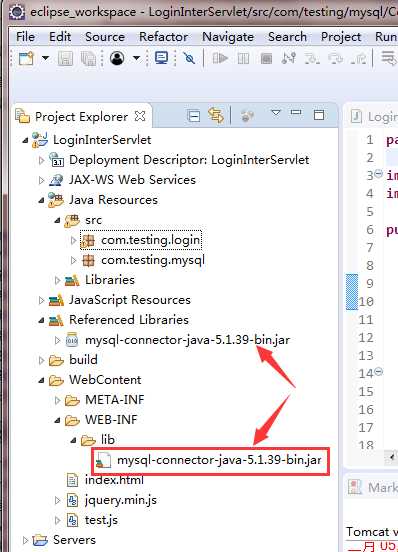This screenshot has height=552, width=398.
Task: Expand the com.testing.mysql package
Action: tap(73, 261)
